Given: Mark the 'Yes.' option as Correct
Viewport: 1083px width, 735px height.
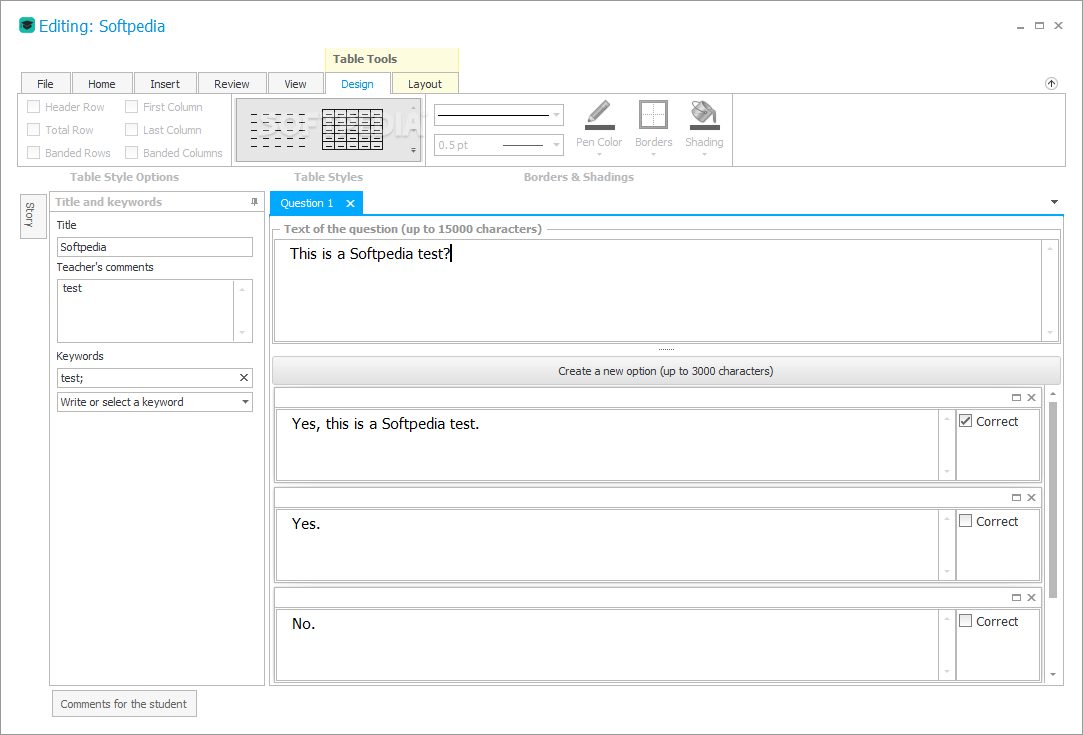Looking at the screenshot, I should 966,521.
